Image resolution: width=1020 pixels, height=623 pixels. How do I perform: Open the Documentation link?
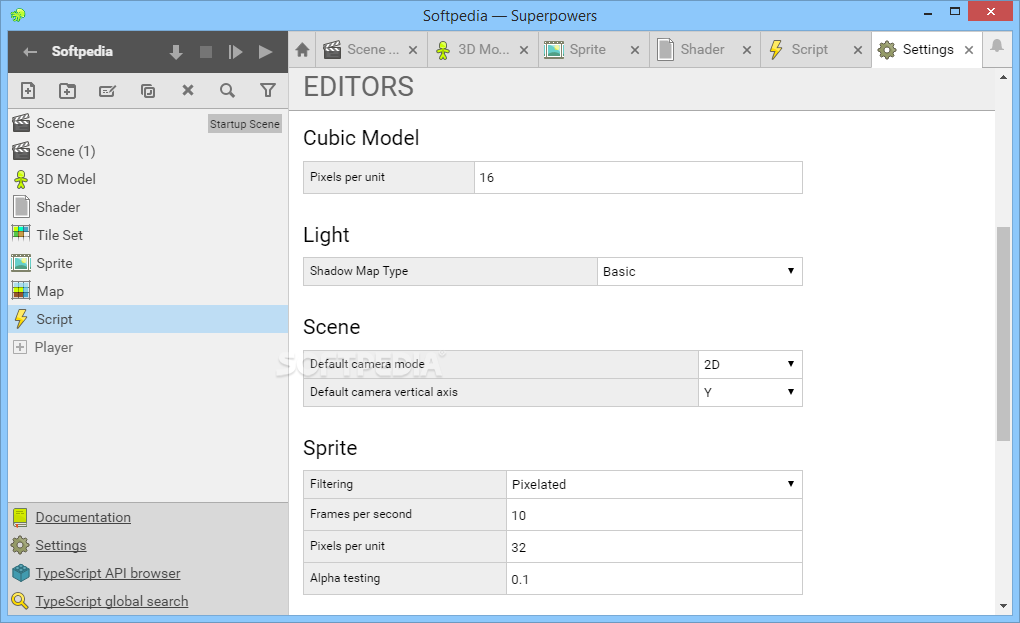pos(83,518)
